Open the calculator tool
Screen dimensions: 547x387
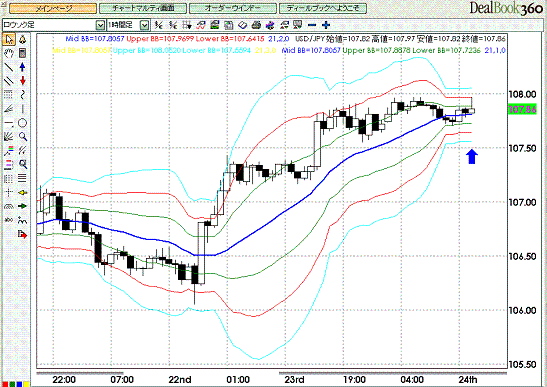[23, 53]
